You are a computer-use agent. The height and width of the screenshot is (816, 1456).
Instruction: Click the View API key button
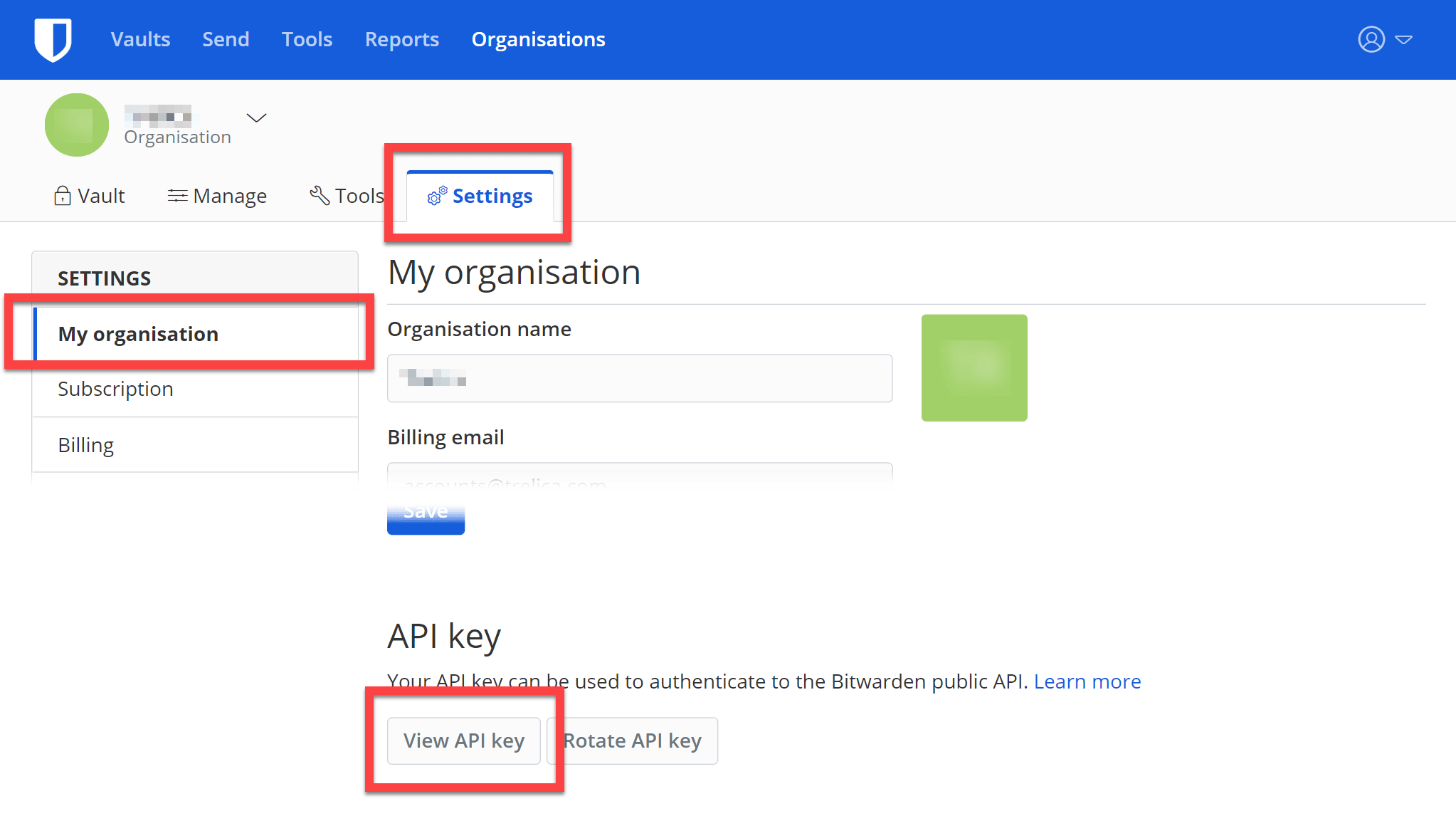(x=464, y=741)
